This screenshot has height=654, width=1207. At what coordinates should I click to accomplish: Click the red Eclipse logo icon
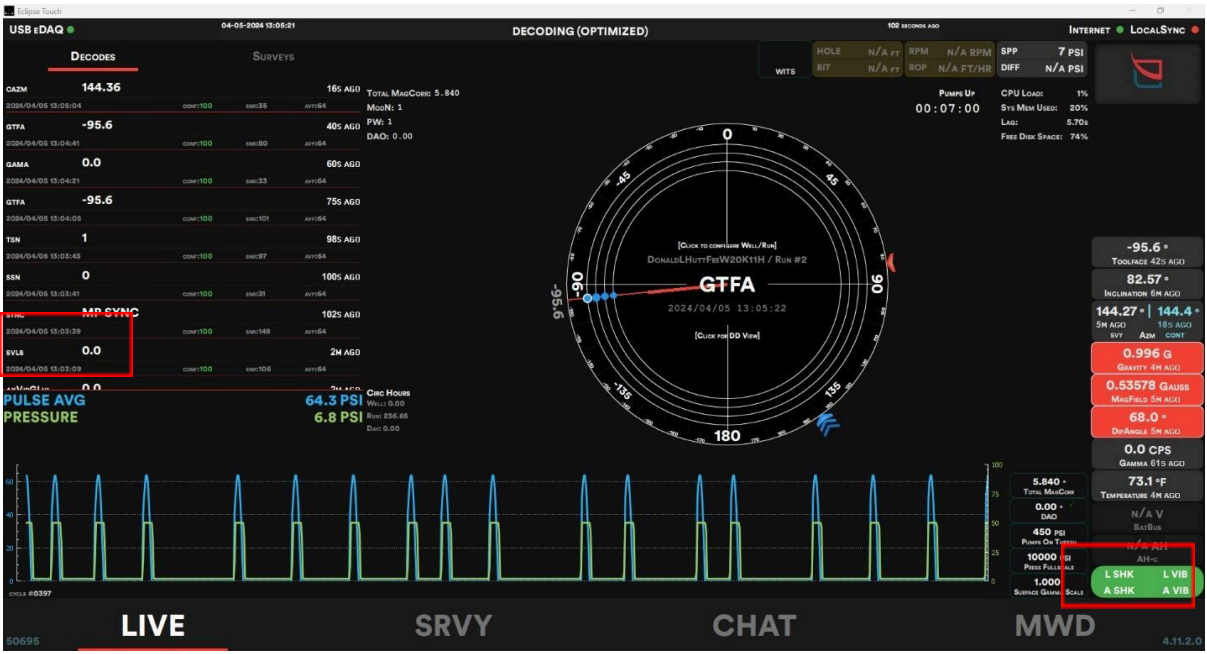click(1147, 73)
